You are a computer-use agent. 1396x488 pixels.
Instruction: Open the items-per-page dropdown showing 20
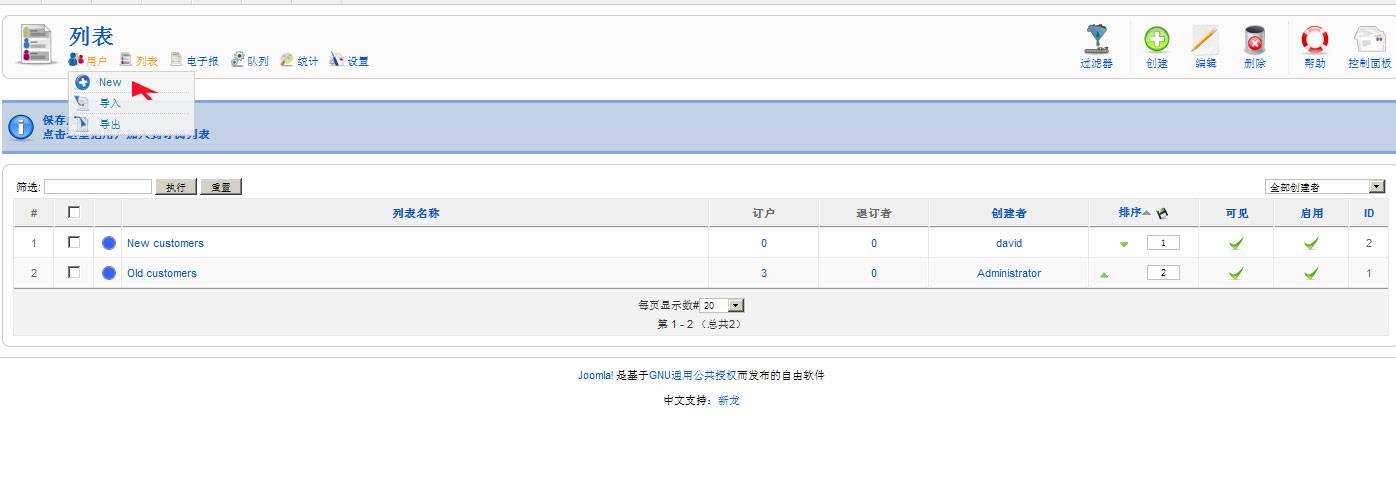(x=723, y=305)
